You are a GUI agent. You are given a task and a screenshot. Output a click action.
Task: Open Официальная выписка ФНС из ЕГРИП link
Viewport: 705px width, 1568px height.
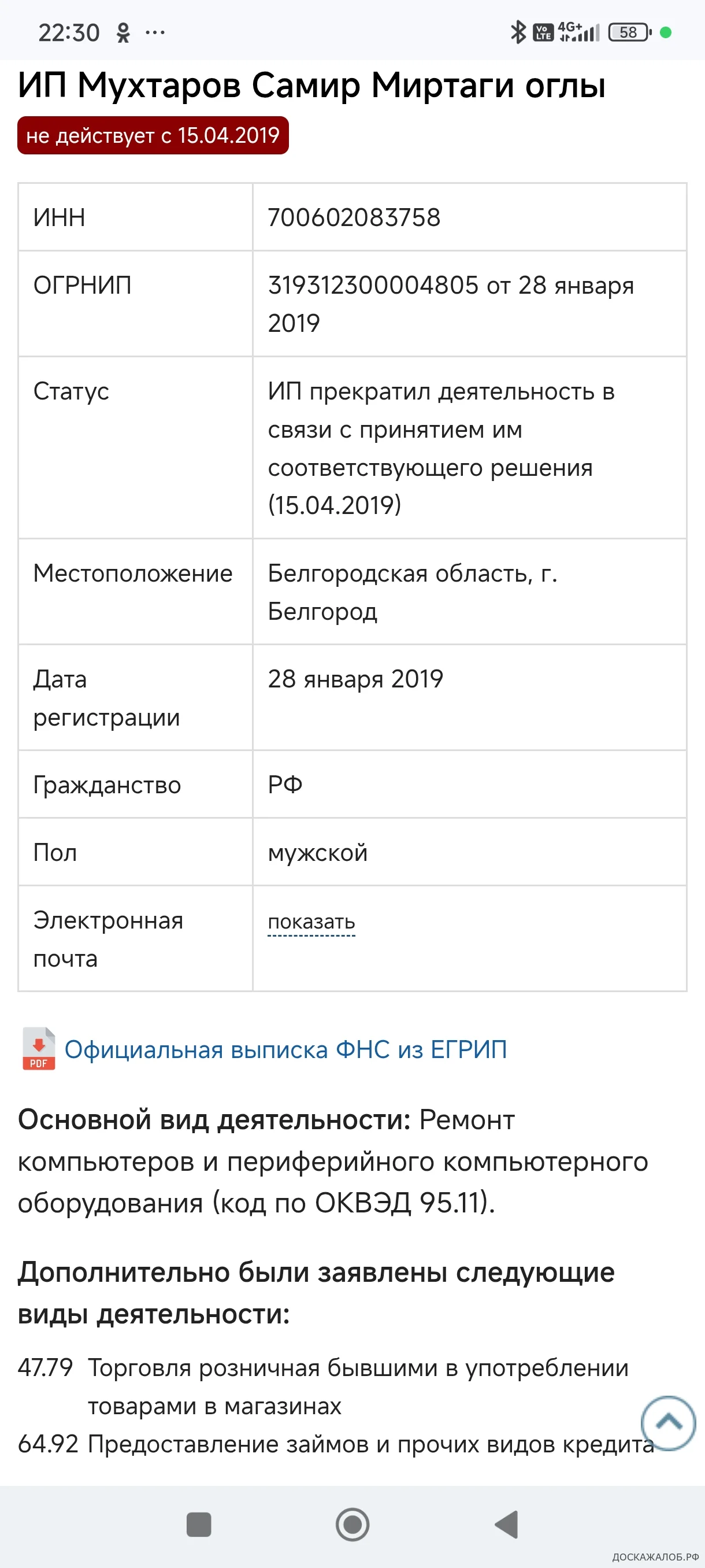tap(285, 1049)
